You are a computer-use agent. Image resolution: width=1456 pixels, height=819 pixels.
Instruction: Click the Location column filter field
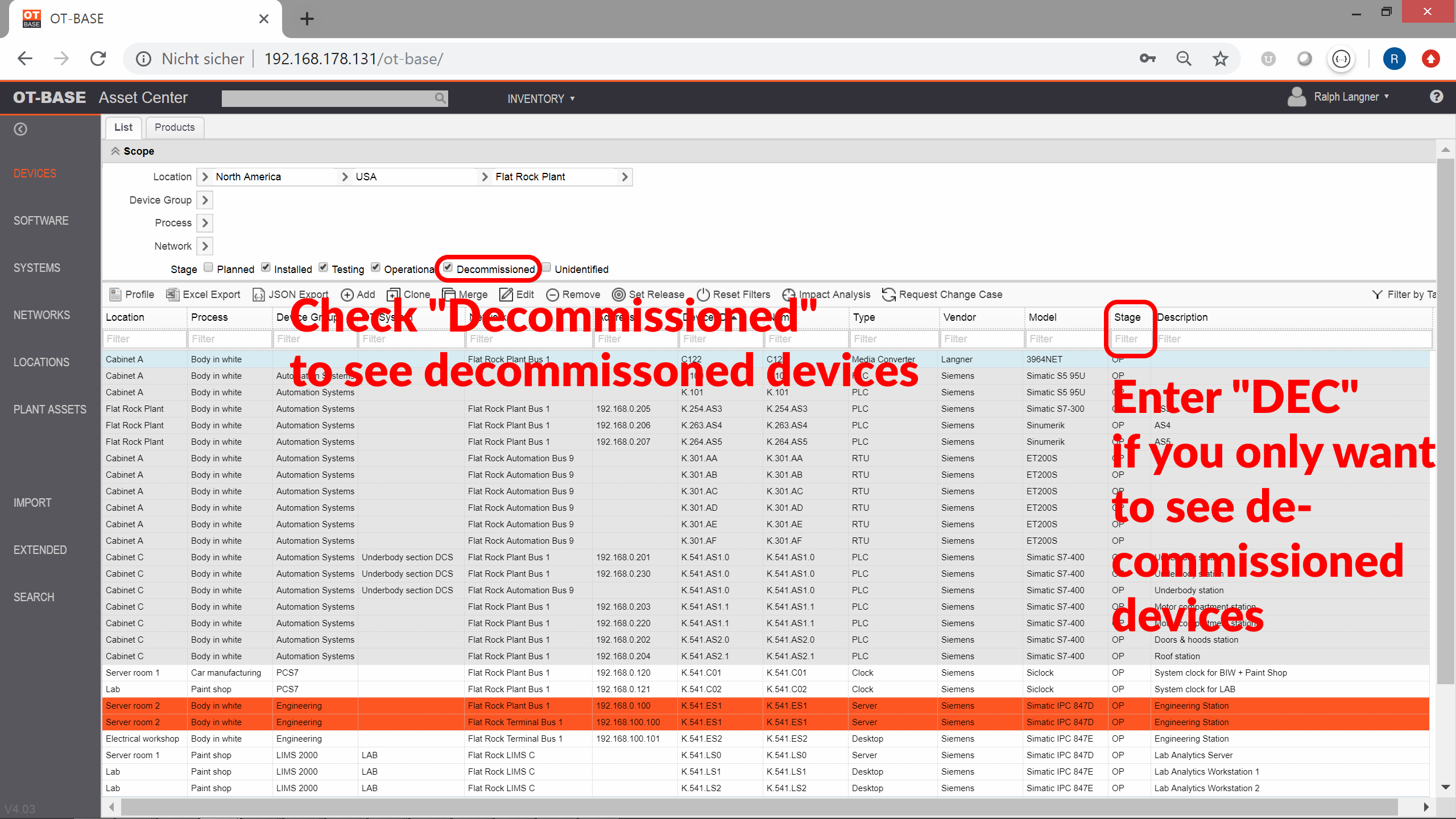click(144, 339)
